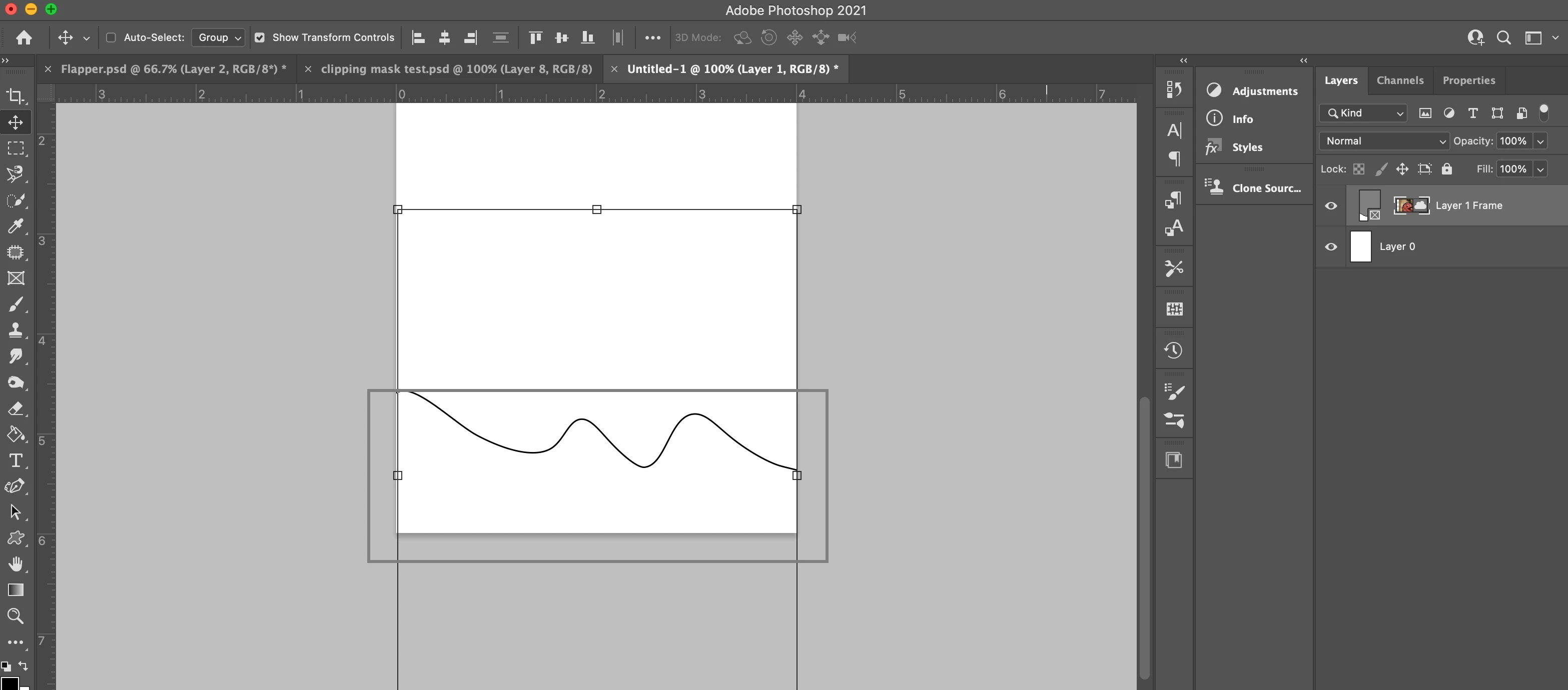The image size is (1568, 690).
Task: Hide the Layer 1 Frame layer
Action: (1331, 205)
